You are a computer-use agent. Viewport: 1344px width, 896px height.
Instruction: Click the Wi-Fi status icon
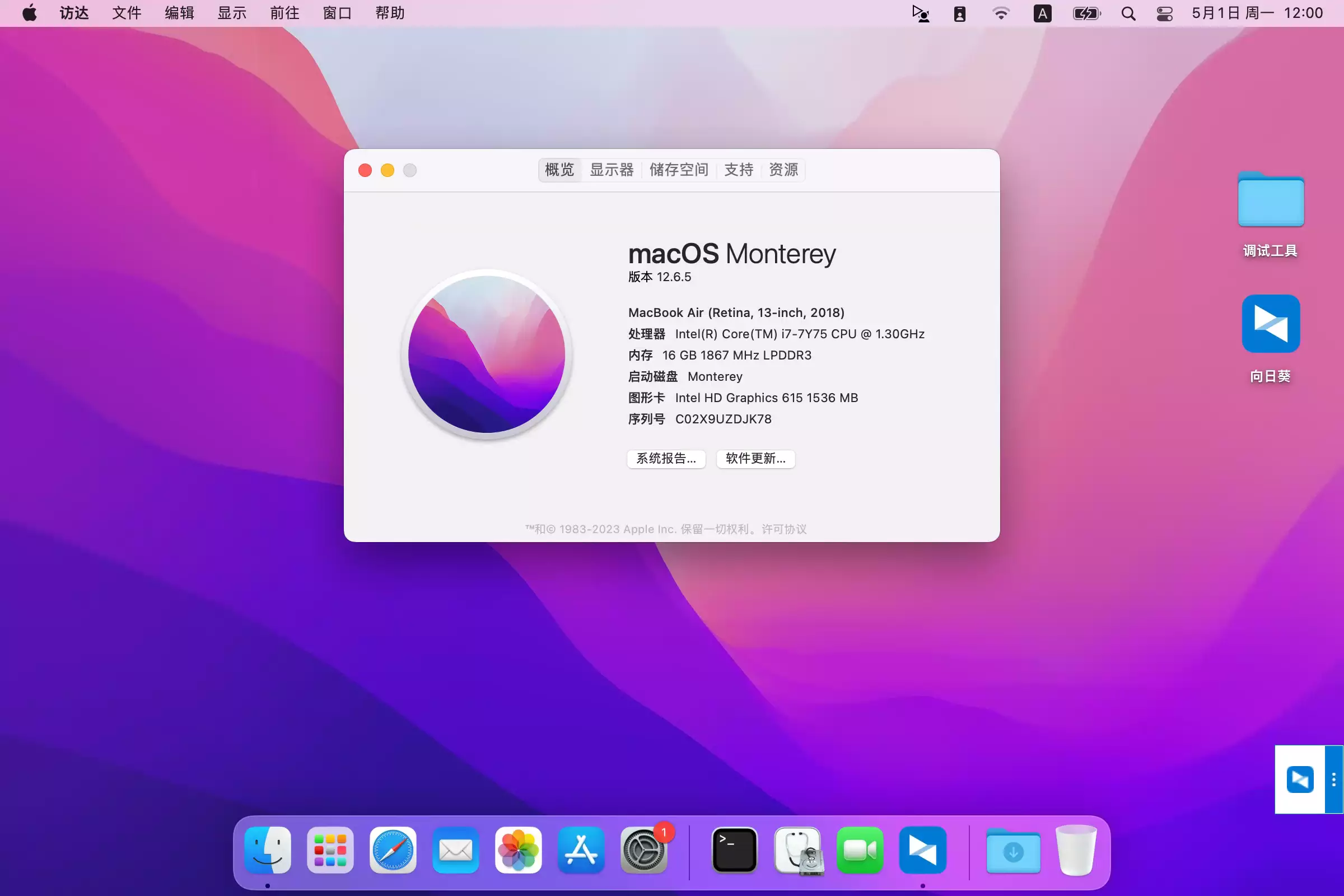(x=1001, y=13)
